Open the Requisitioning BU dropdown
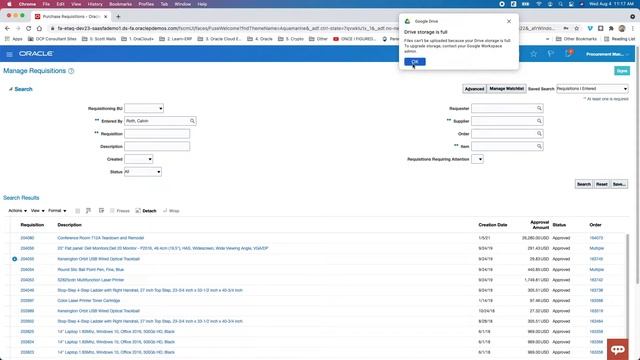Image resolution: width=640 pixels, height=360 pixels. coord(144,108)
